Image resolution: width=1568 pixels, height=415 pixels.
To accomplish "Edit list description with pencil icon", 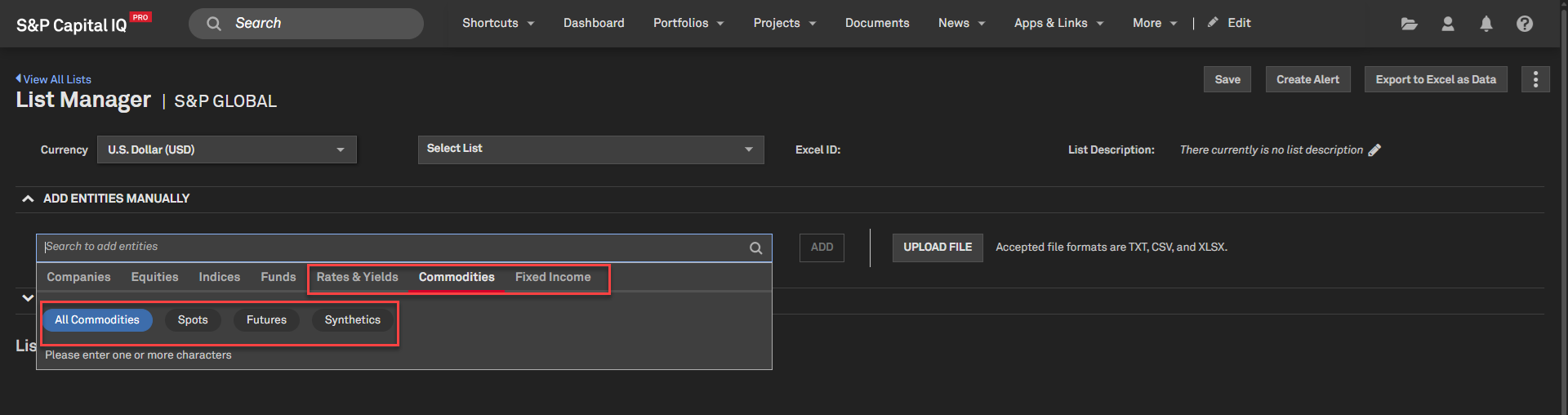I will click(1374, 149).
